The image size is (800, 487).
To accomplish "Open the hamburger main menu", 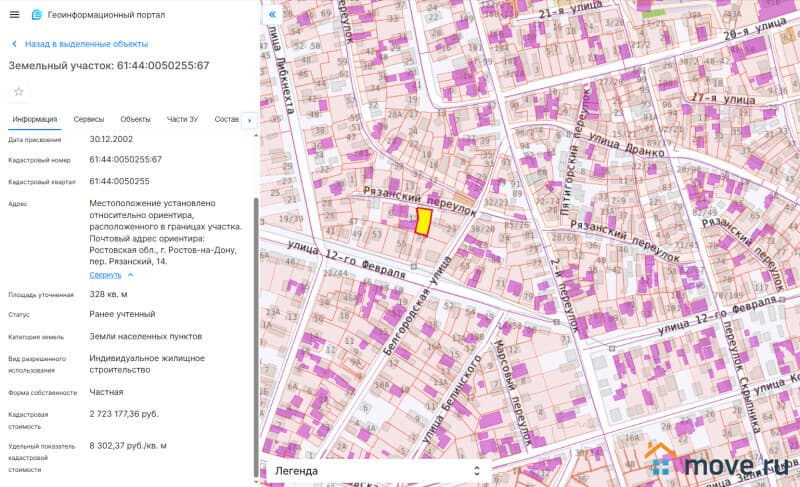I will tap(14, 15).
